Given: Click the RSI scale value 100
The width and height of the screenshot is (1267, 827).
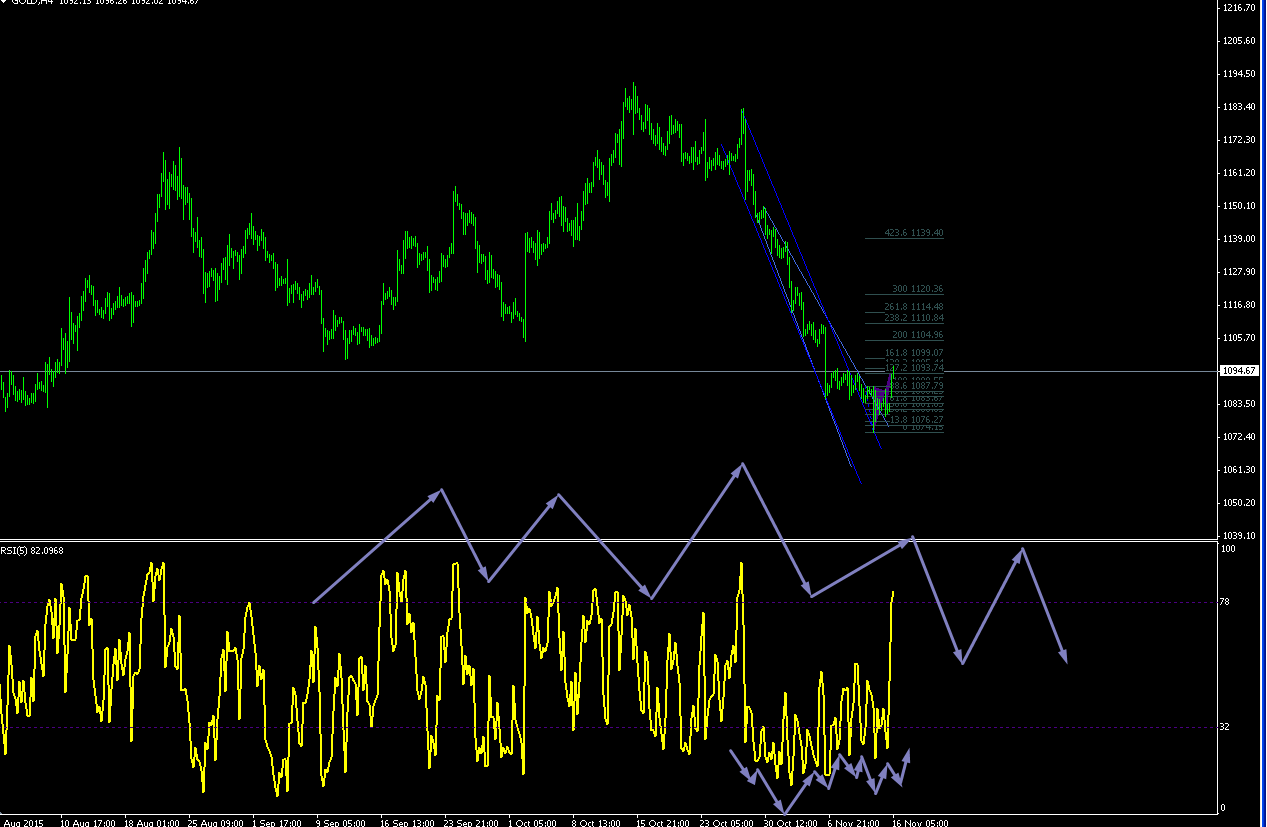Looking at the screenshot, I should [x=1229, y=549].
